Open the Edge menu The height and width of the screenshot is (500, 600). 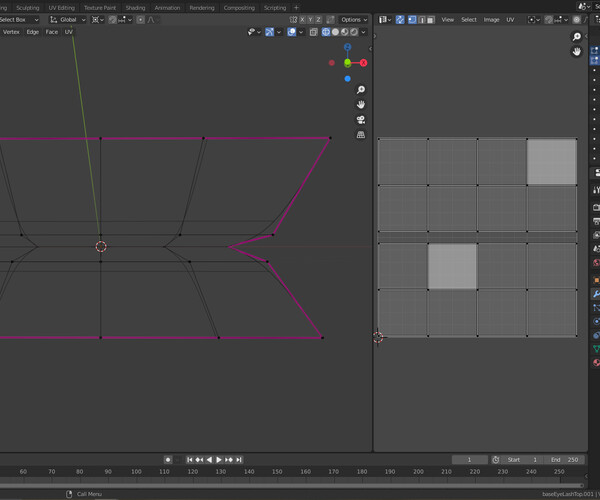tap(33, 32)
